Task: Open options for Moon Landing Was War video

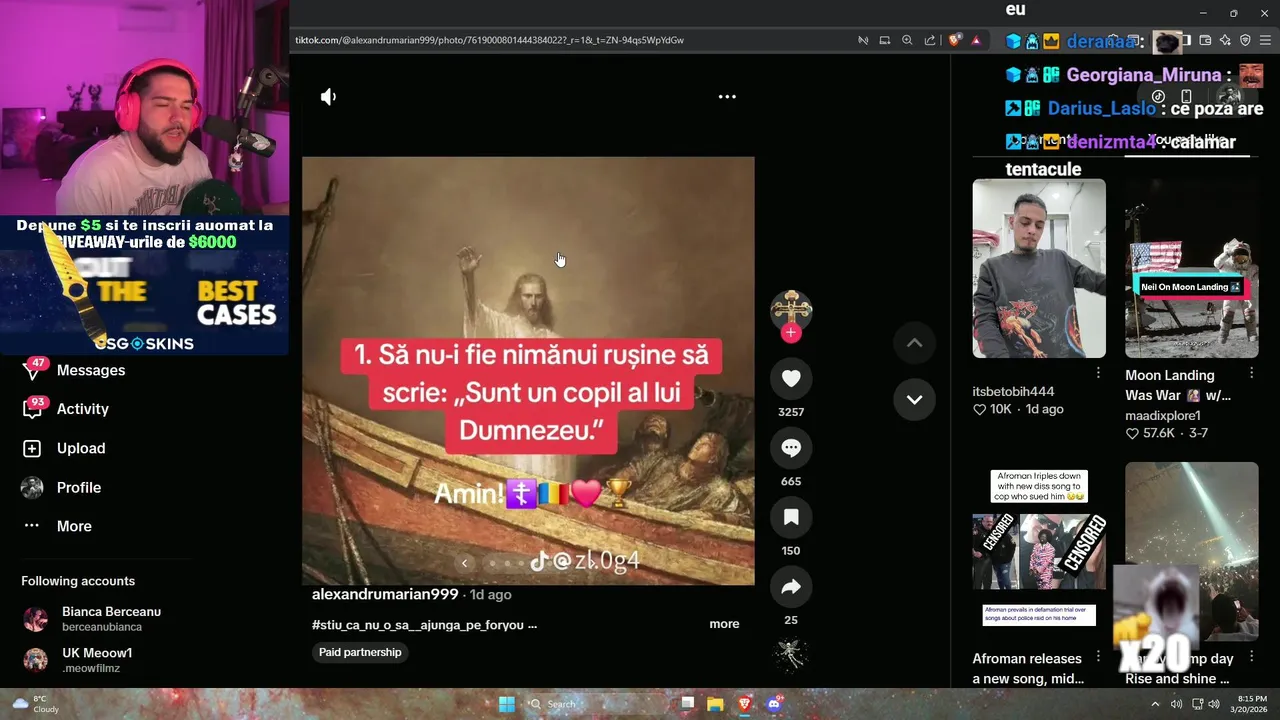Action: tap(1251, 373)
